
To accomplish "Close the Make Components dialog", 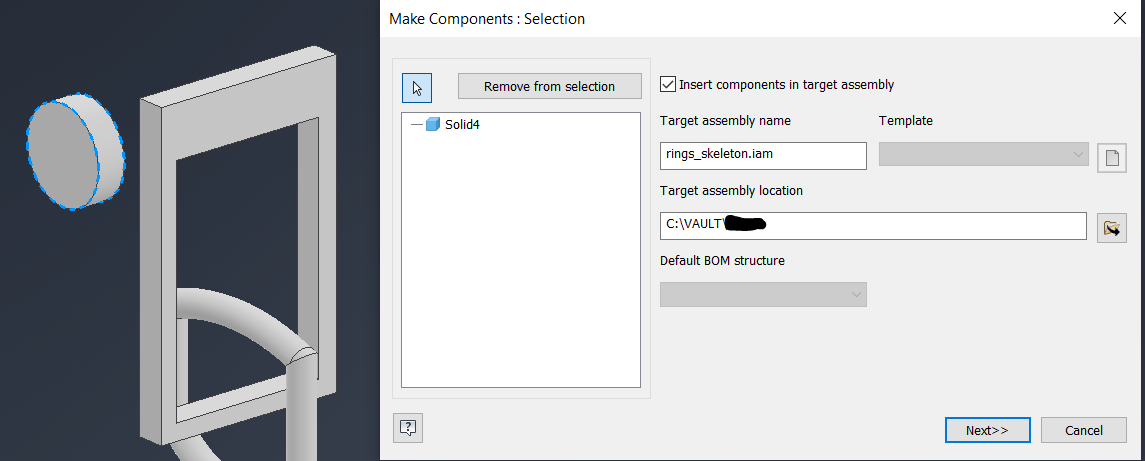I will point(1119,18).
